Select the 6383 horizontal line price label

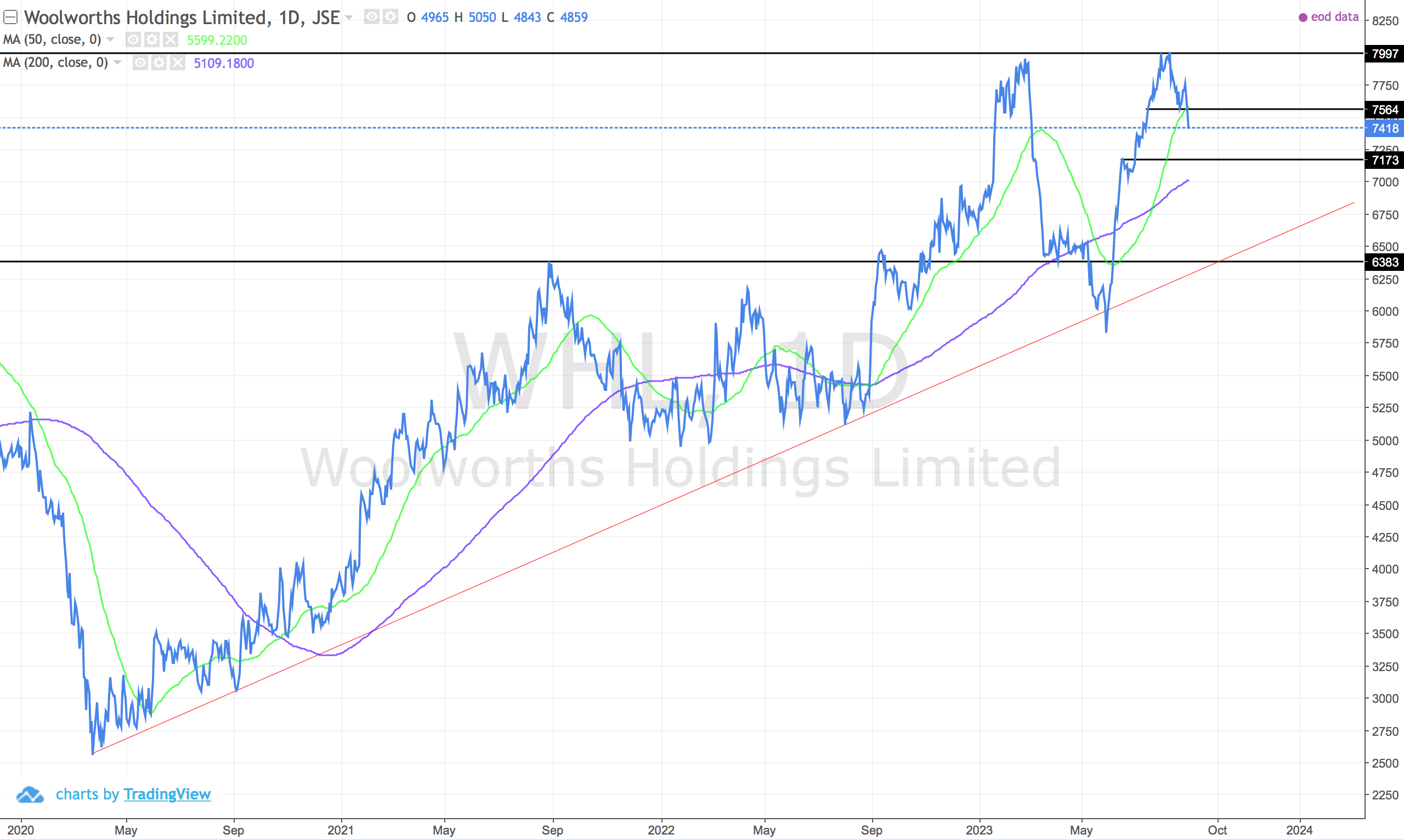(1385, 262)
